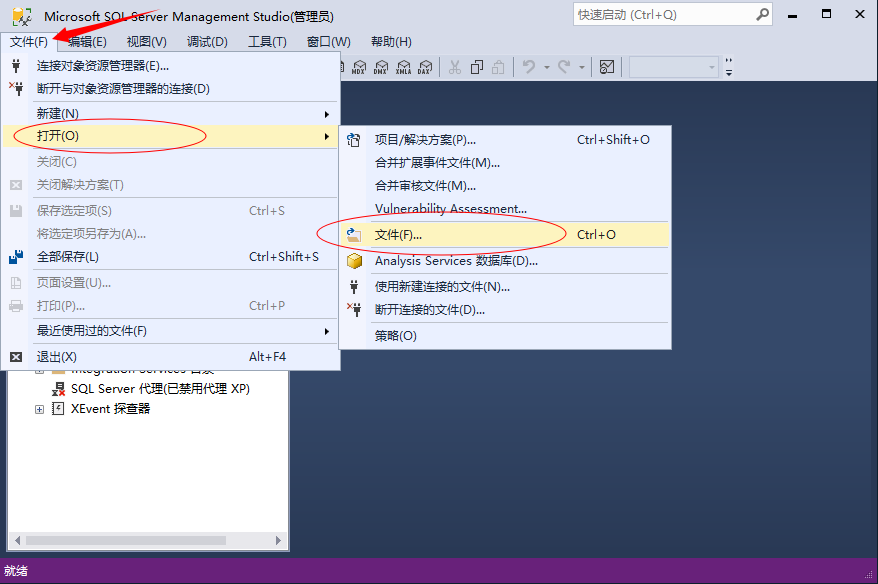Viewport: 878px width, 584px height.
Task: Click the disconnect icon beside 断开连接的文件
Action: pos(354,310)
